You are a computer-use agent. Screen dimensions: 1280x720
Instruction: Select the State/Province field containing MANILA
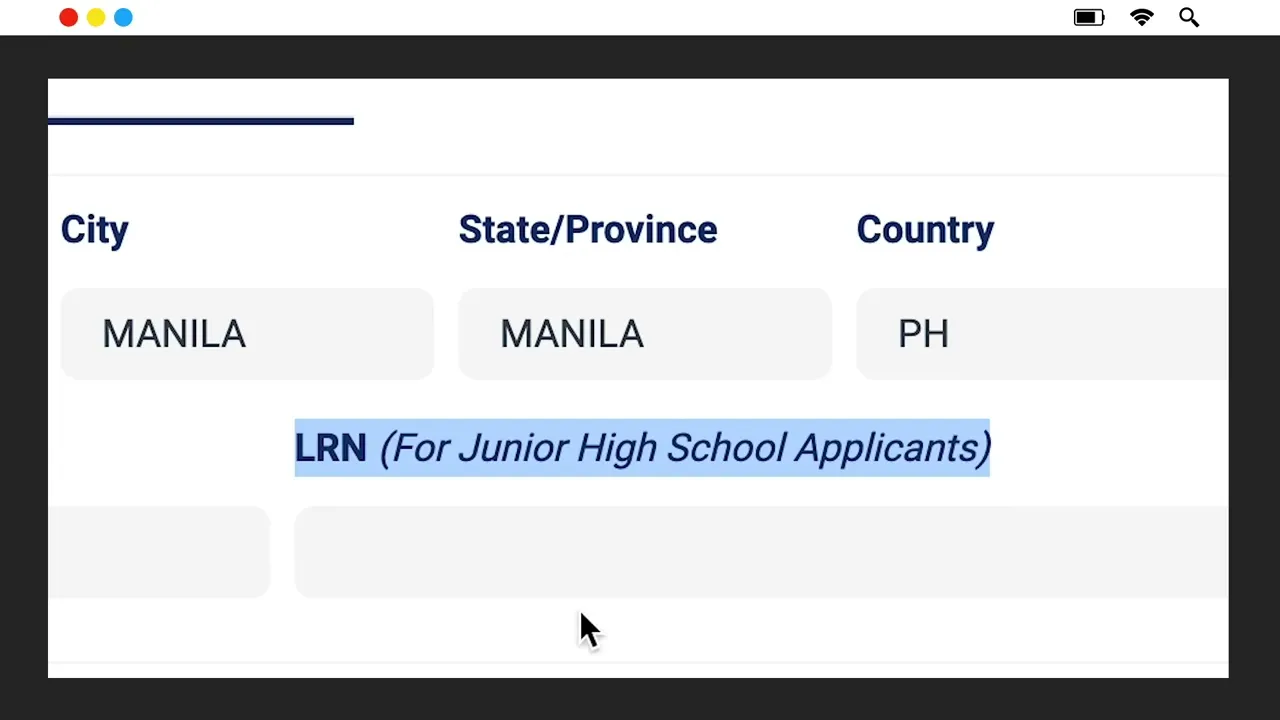coord(645,334)
